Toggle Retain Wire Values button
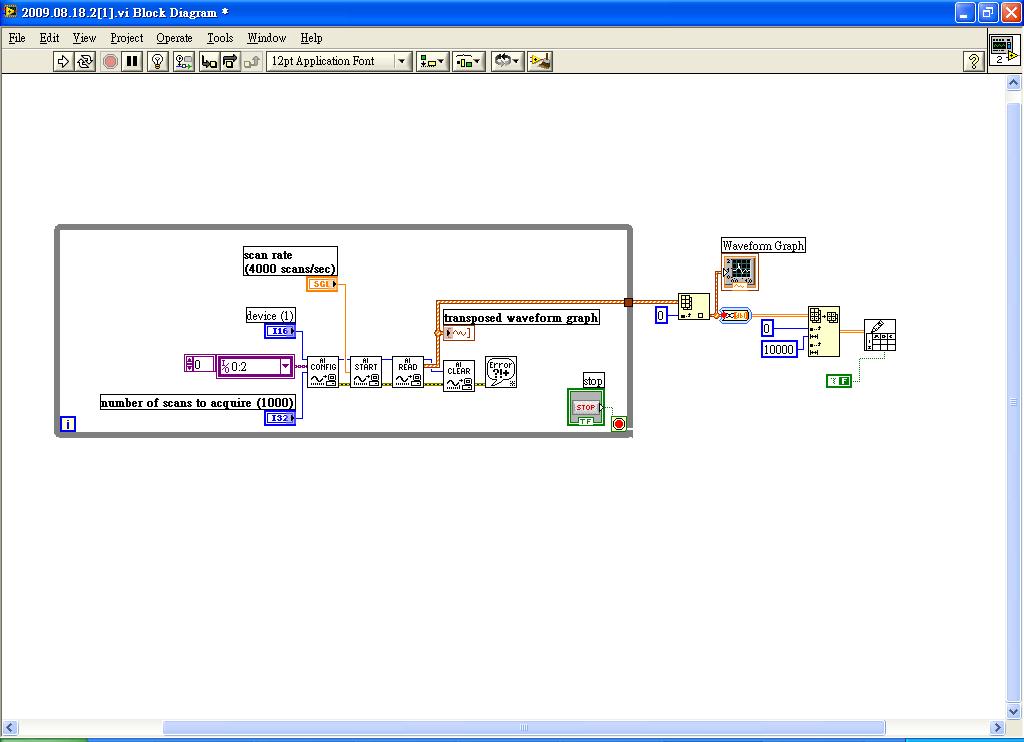The height and width of the screenshot is (742, 1024). (184, 61)
